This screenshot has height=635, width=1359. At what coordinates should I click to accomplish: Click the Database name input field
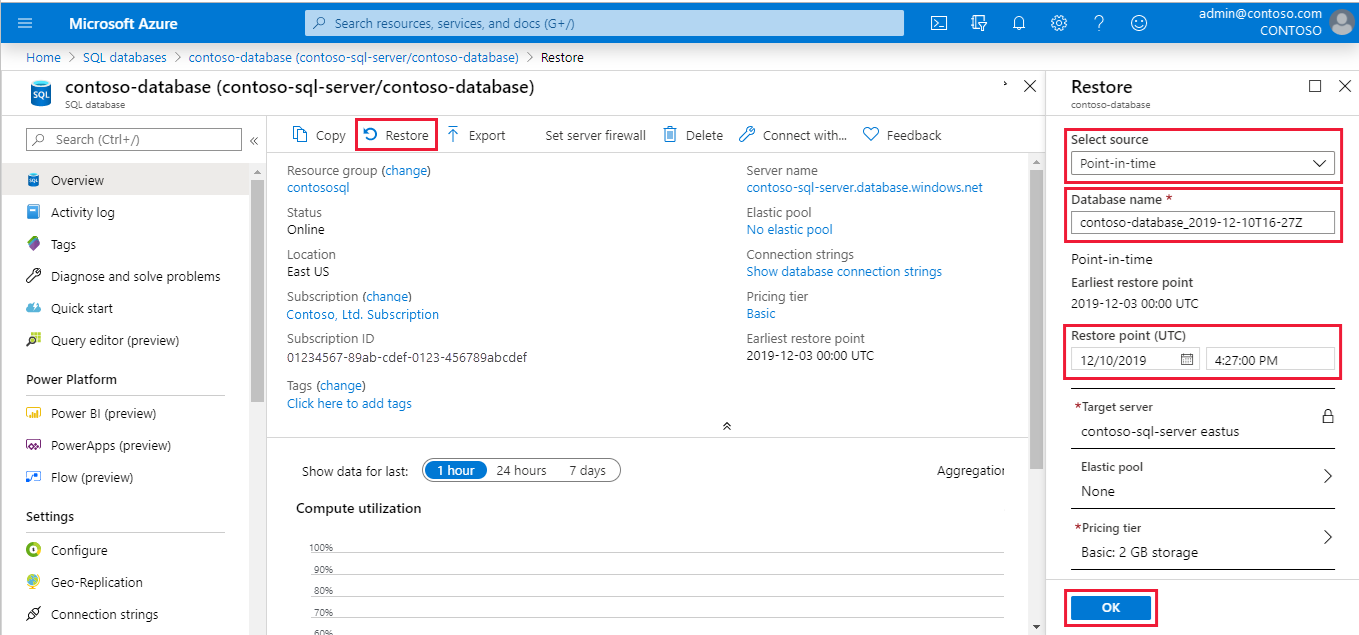(x=1201, y=223)
